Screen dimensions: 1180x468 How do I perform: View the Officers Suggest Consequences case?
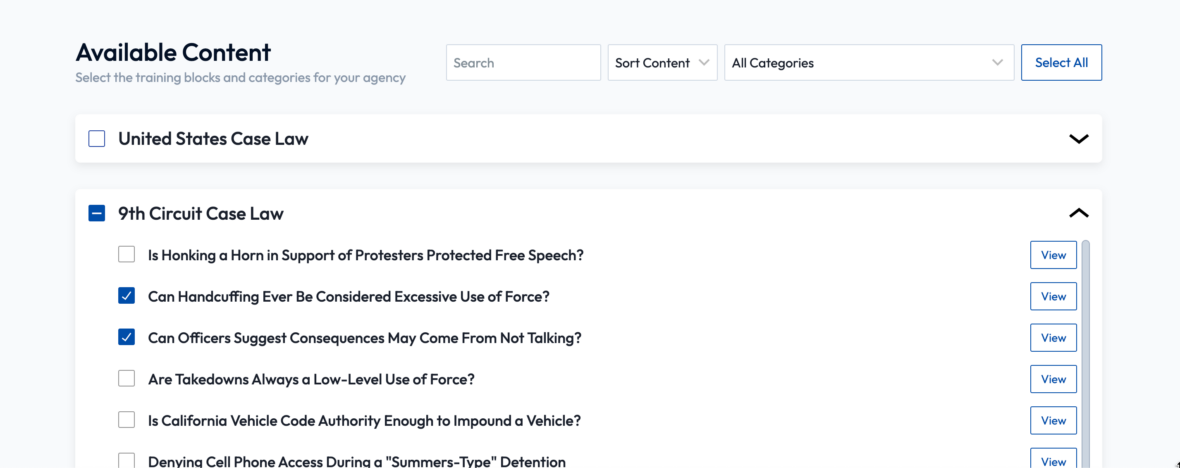1053,338
